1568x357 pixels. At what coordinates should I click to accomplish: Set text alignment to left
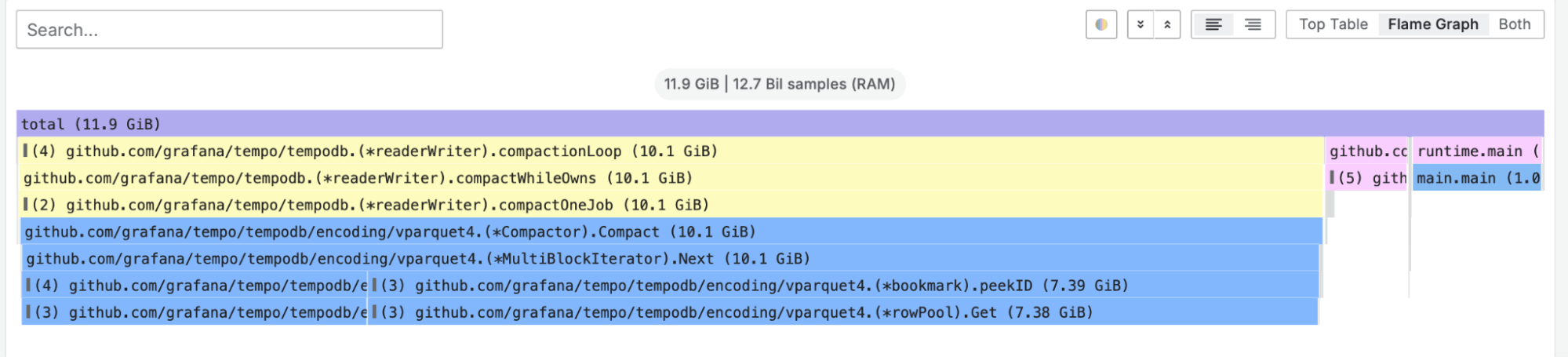coord(1213,24)
